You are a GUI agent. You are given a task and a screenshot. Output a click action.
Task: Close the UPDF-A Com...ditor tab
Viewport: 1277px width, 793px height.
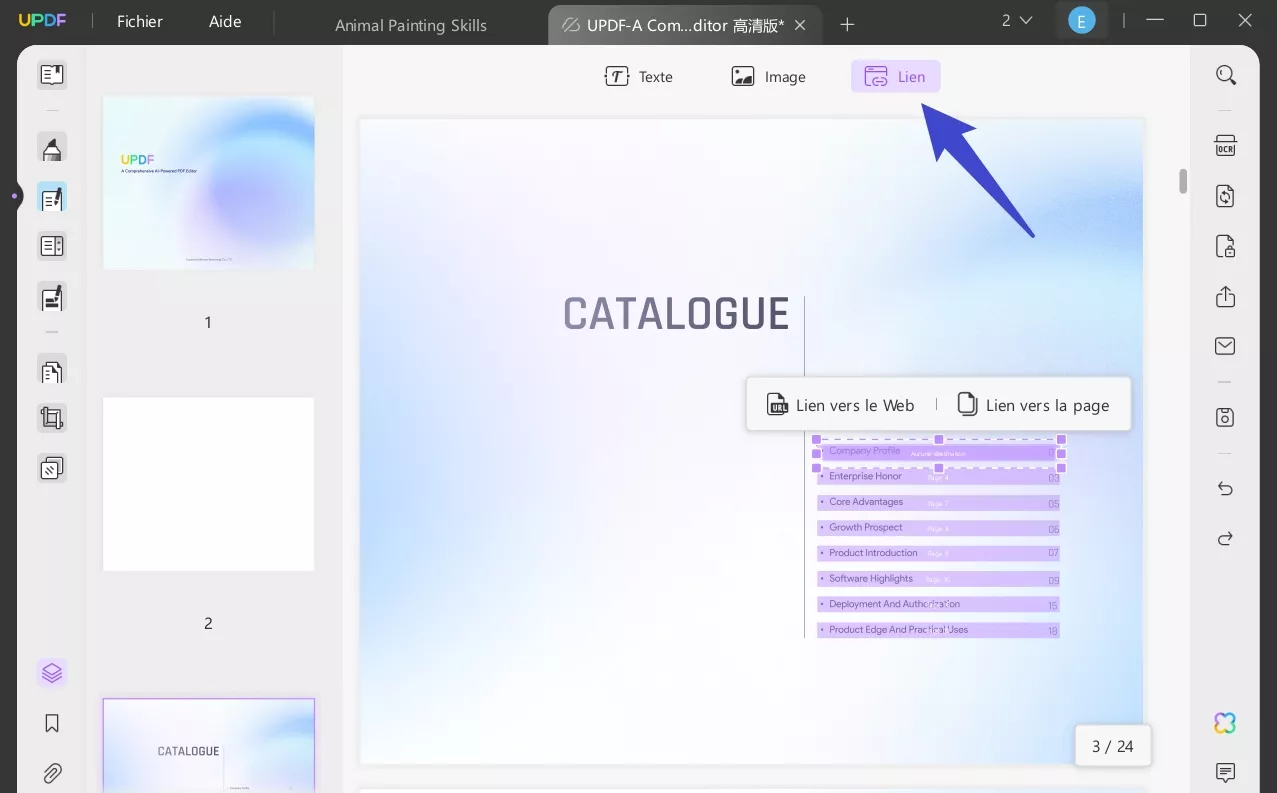pos(800,25)
